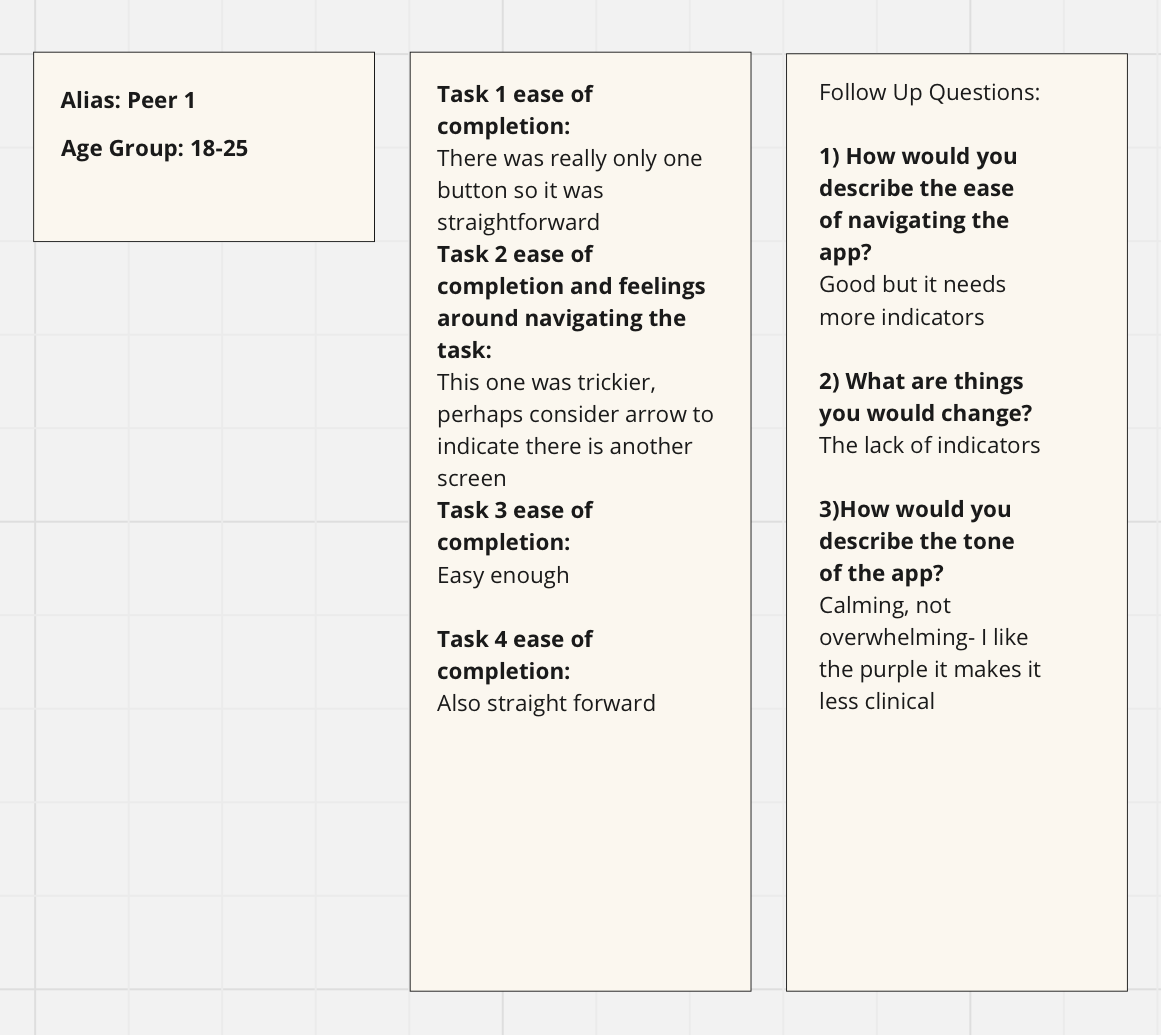Click question 1 about ease of navigating
This screenshot has height=1035, width=1161.
(918, 204)
